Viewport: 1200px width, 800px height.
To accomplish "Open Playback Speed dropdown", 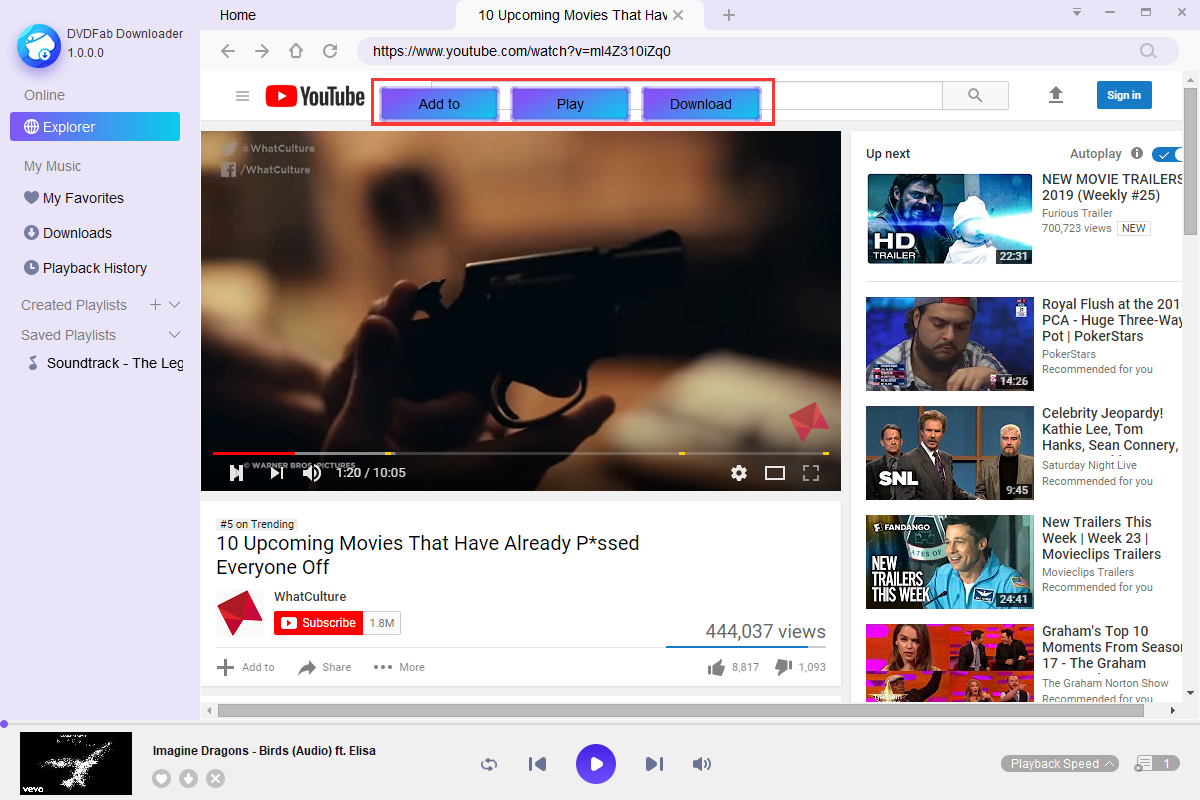I will point(1061,764).
